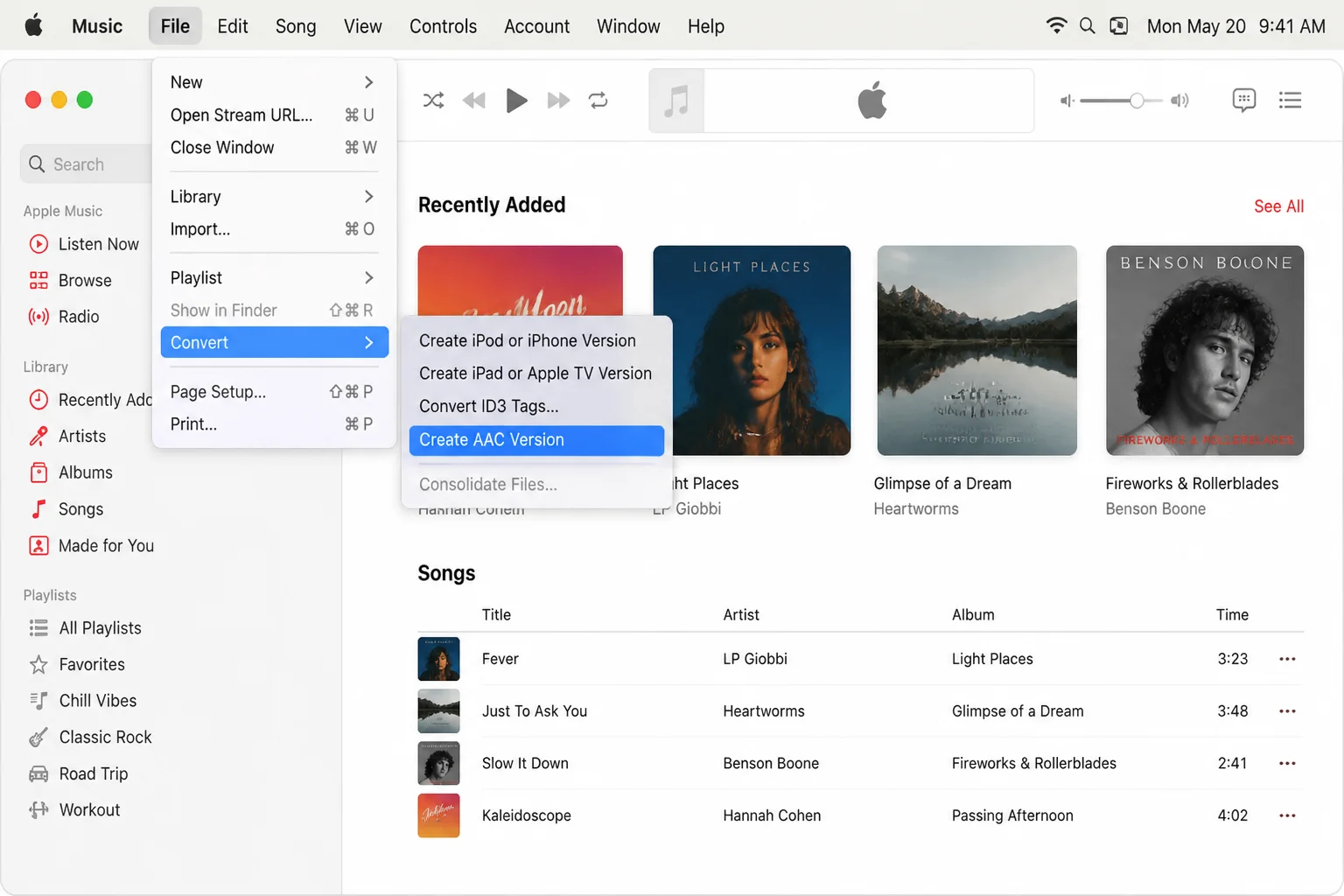
Task: Choose Close Window menu item
Action: coord(274,148)
